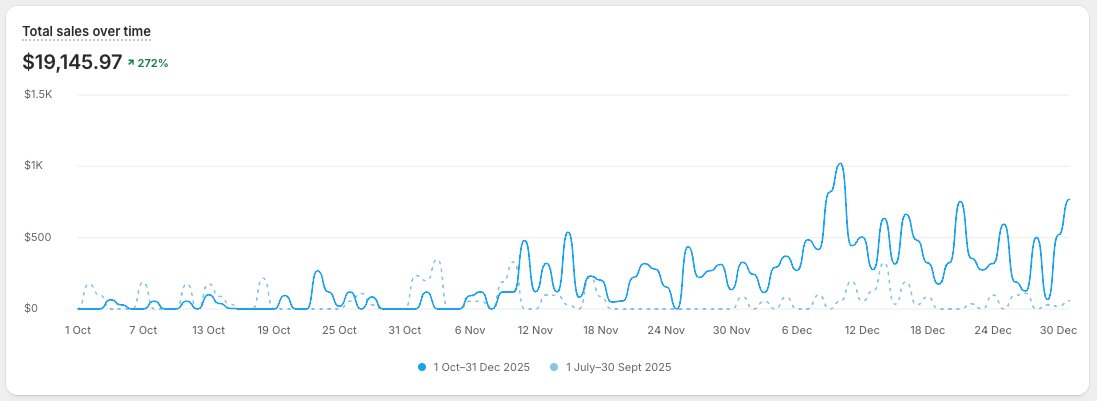Click the light blue legend dot for July–Sept 2025
The image size is (1097, 401).
point(556,367)
